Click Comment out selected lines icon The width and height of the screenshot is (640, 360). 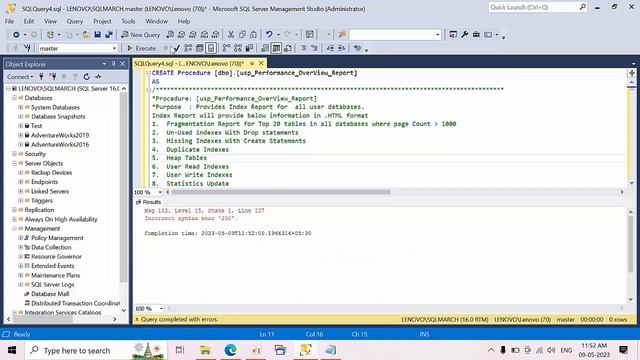pyautogui.click(x=303, y=48)
